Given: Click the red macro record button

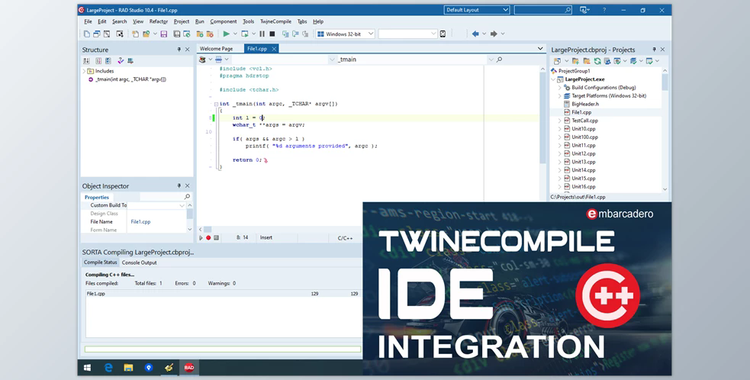Looking at the screenshot, I should coord(209,238).
